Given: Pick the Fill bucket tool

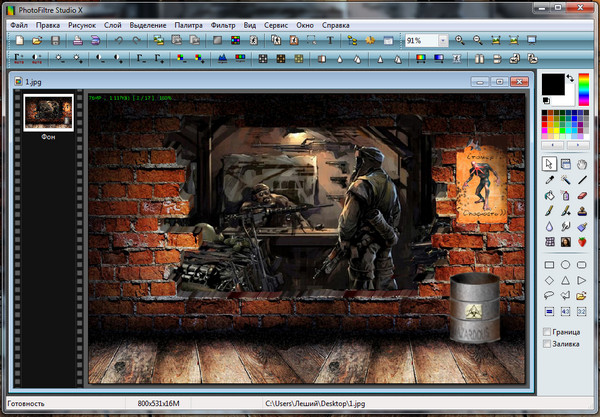Looking at the screenshot, I should click(x=549, y=196).
